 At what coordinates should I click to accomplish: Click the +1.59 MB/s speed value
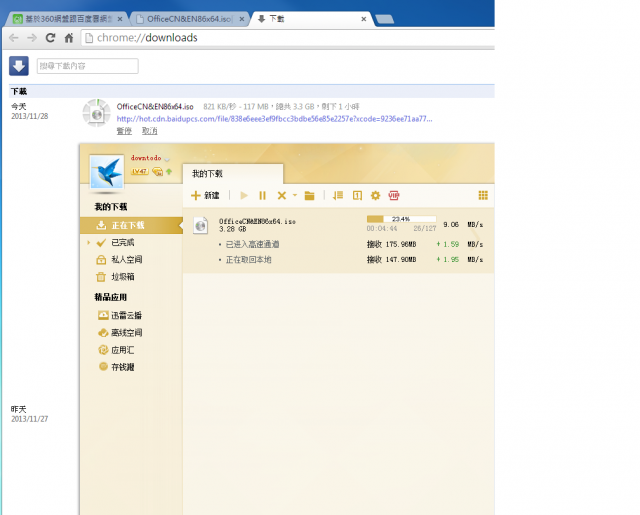460,244
